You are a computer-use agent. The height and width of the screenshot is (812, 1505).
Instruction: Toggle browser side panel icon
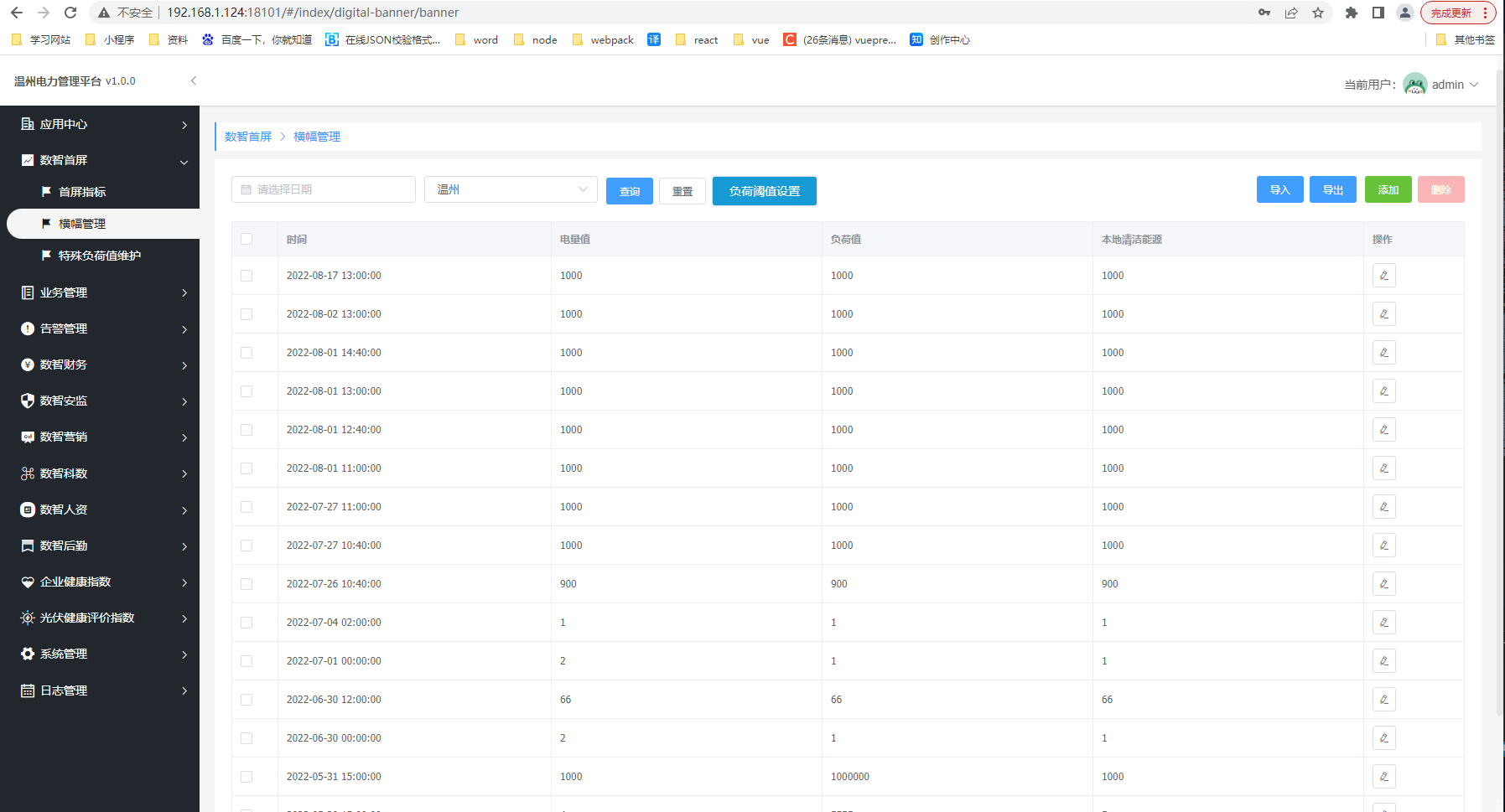(x=1378, y=13)
